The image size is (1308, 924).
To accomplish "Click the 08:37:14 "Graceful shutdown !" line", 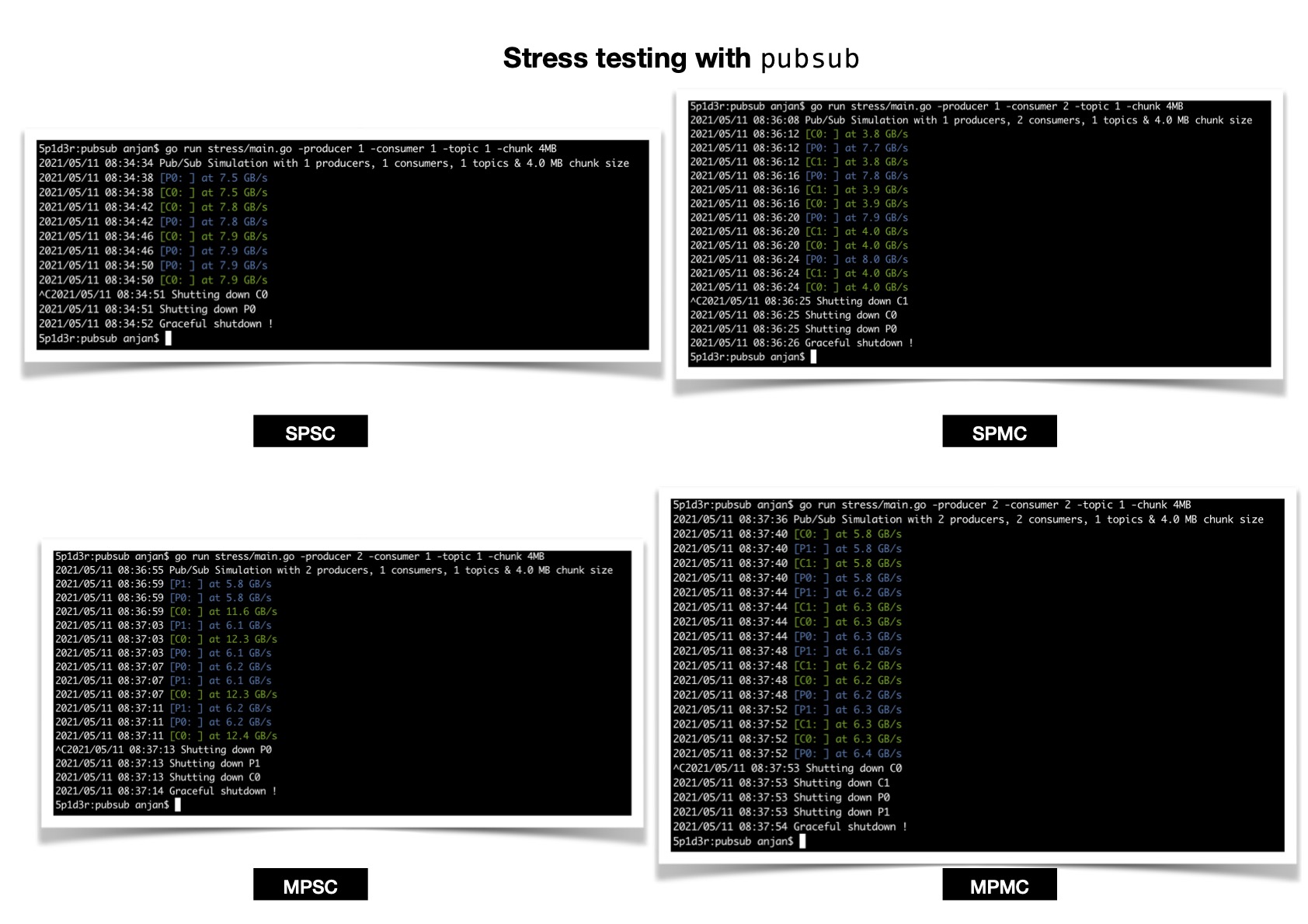I will [x=166, y=791].
